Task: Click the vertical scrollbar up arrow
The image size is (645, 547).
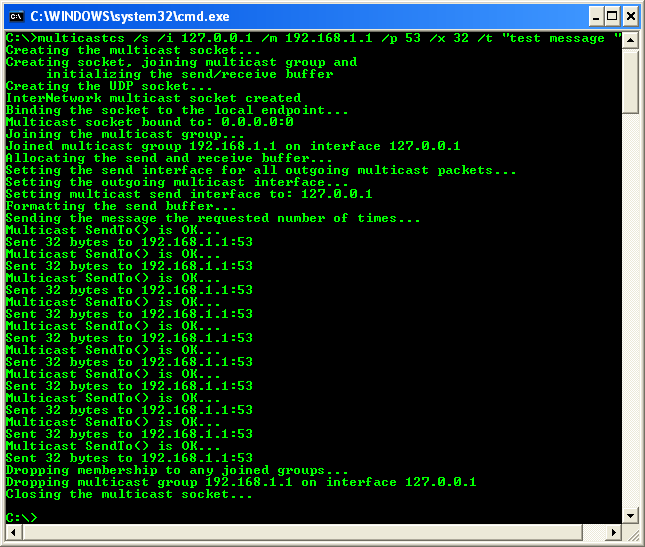Action: [630, 40]
